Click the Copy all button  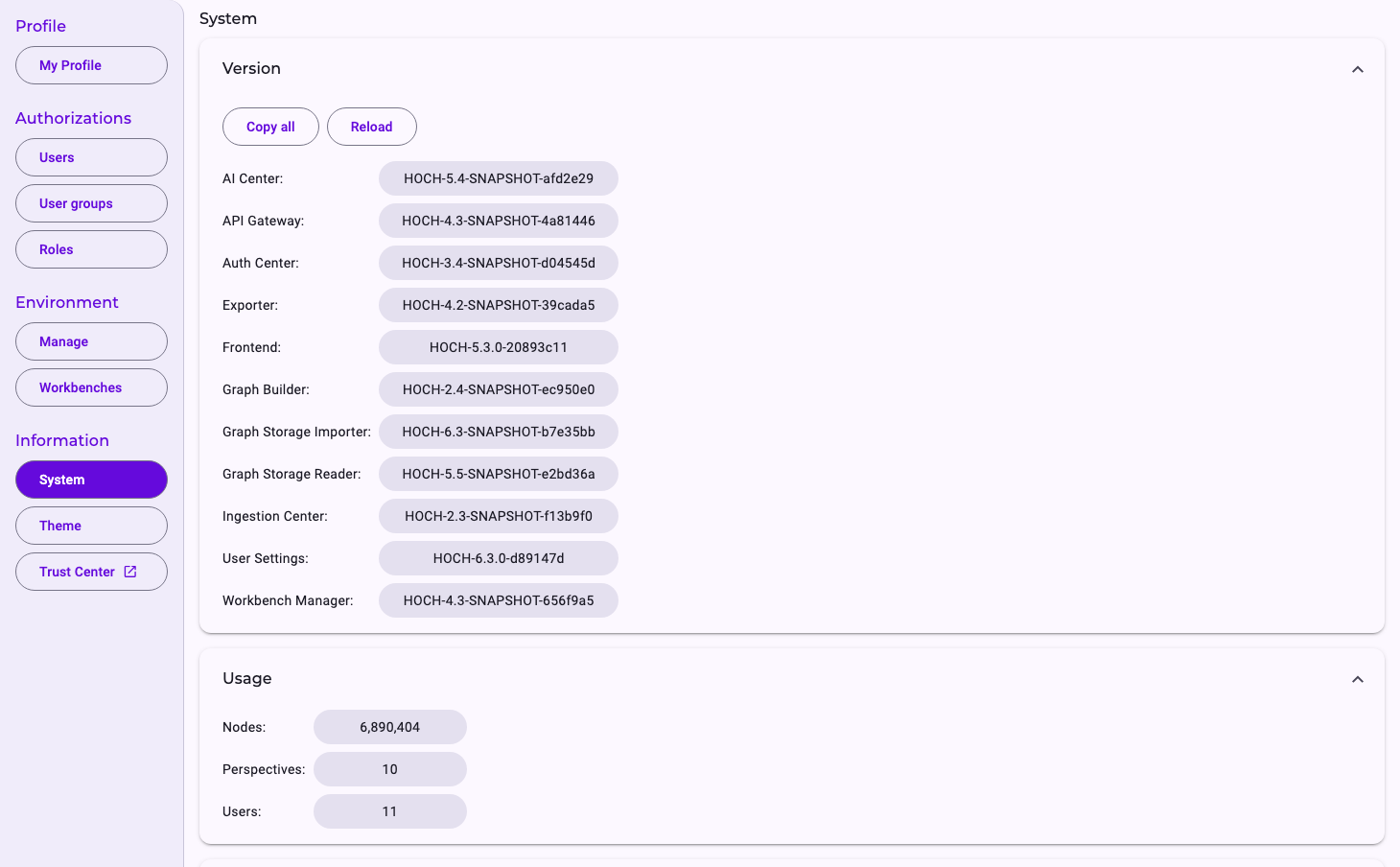[x=270, y=127]
